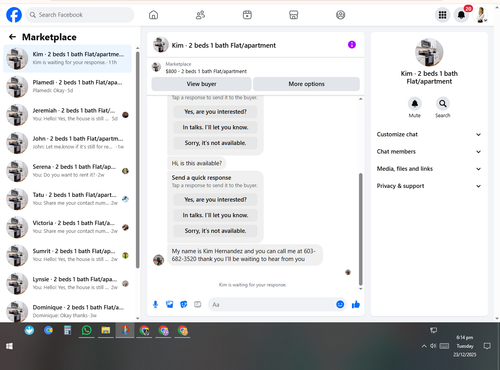The image size is (500, 370).
Task: Open the purple conversation info icon
Action: click(x=352, y=45)
